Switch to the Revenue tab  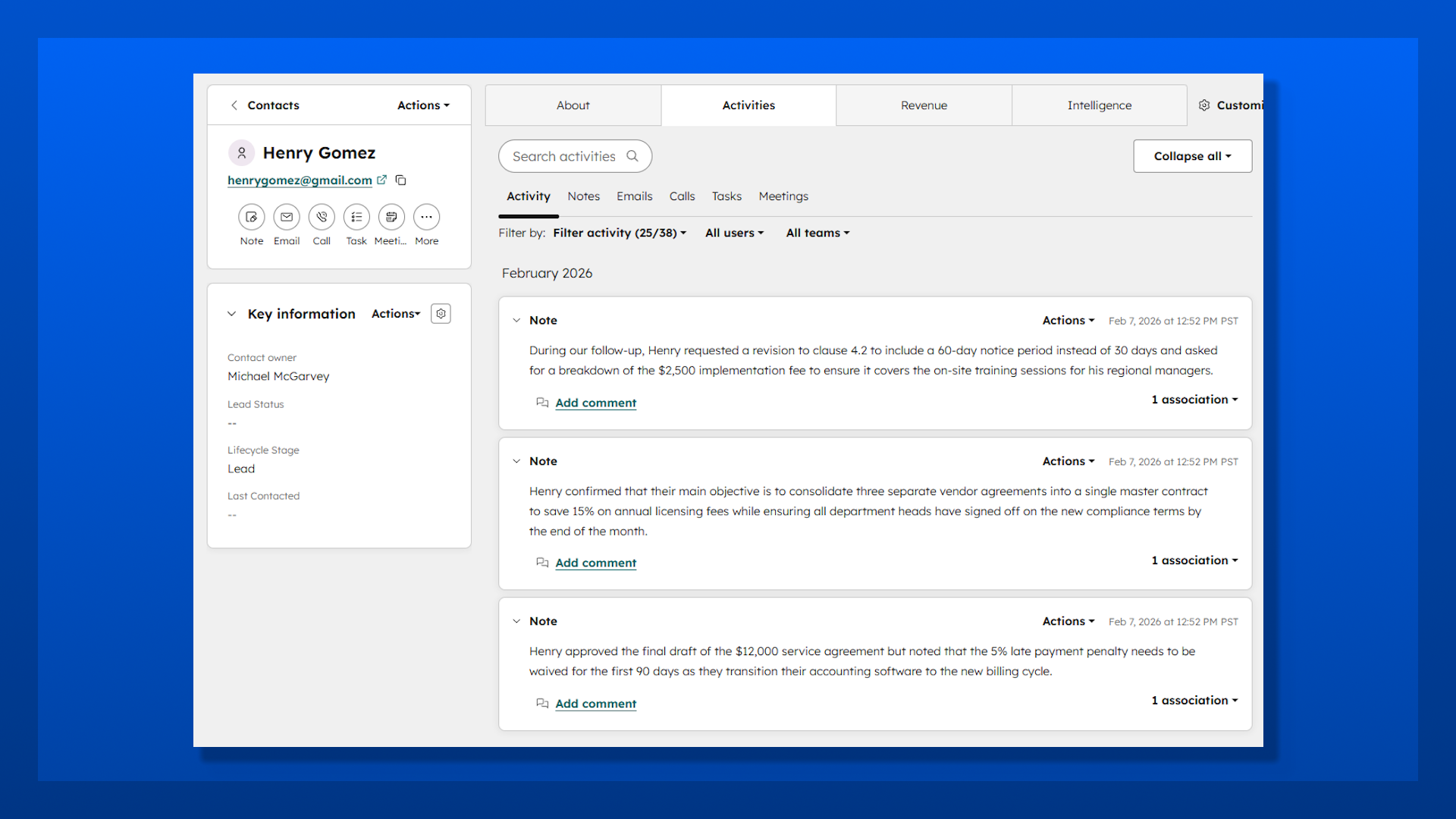click(924, 105)
